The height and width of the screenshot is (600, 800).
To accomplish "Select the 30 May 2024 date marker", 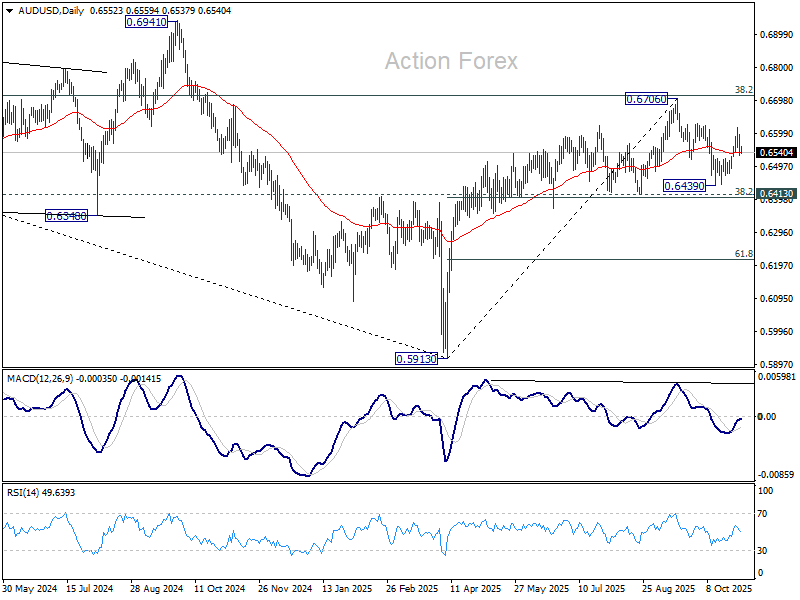I will 29,590.
